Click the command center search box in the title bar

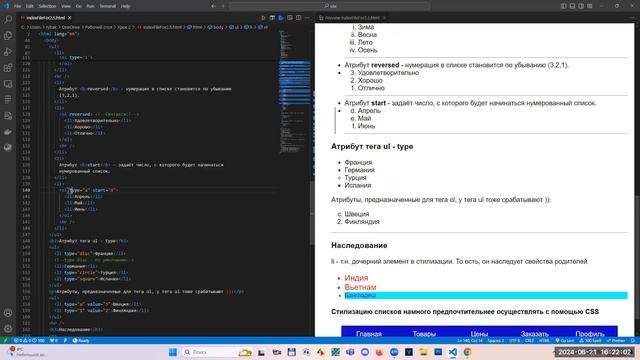329,6
